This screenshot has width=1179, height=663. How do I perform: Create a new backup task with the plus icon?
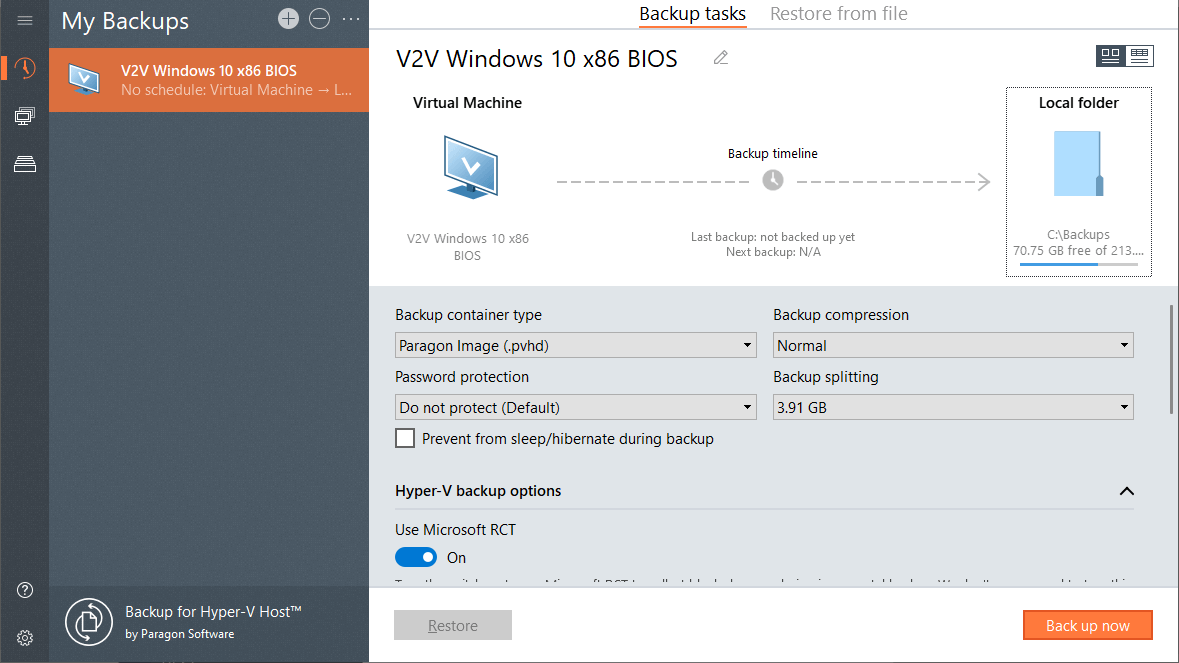[288, 18]
